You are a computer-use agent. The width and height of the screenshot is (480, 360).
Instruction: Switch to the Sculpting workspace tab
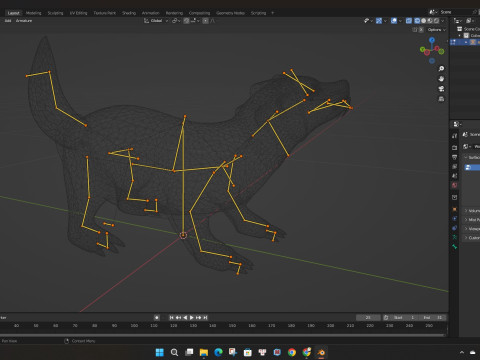(x=55, y=13)
